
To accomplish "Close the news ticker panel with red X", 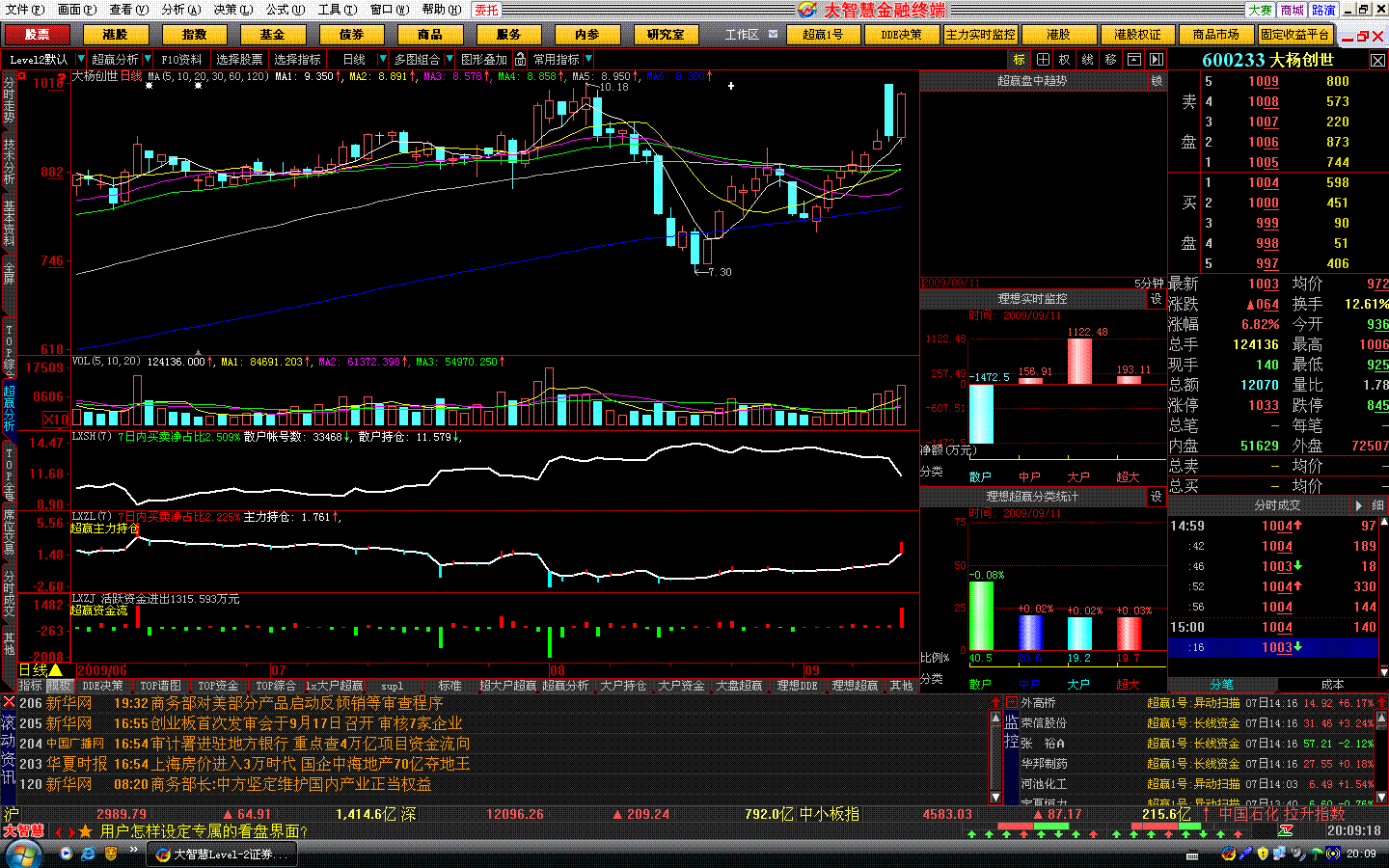I will 9,702.
